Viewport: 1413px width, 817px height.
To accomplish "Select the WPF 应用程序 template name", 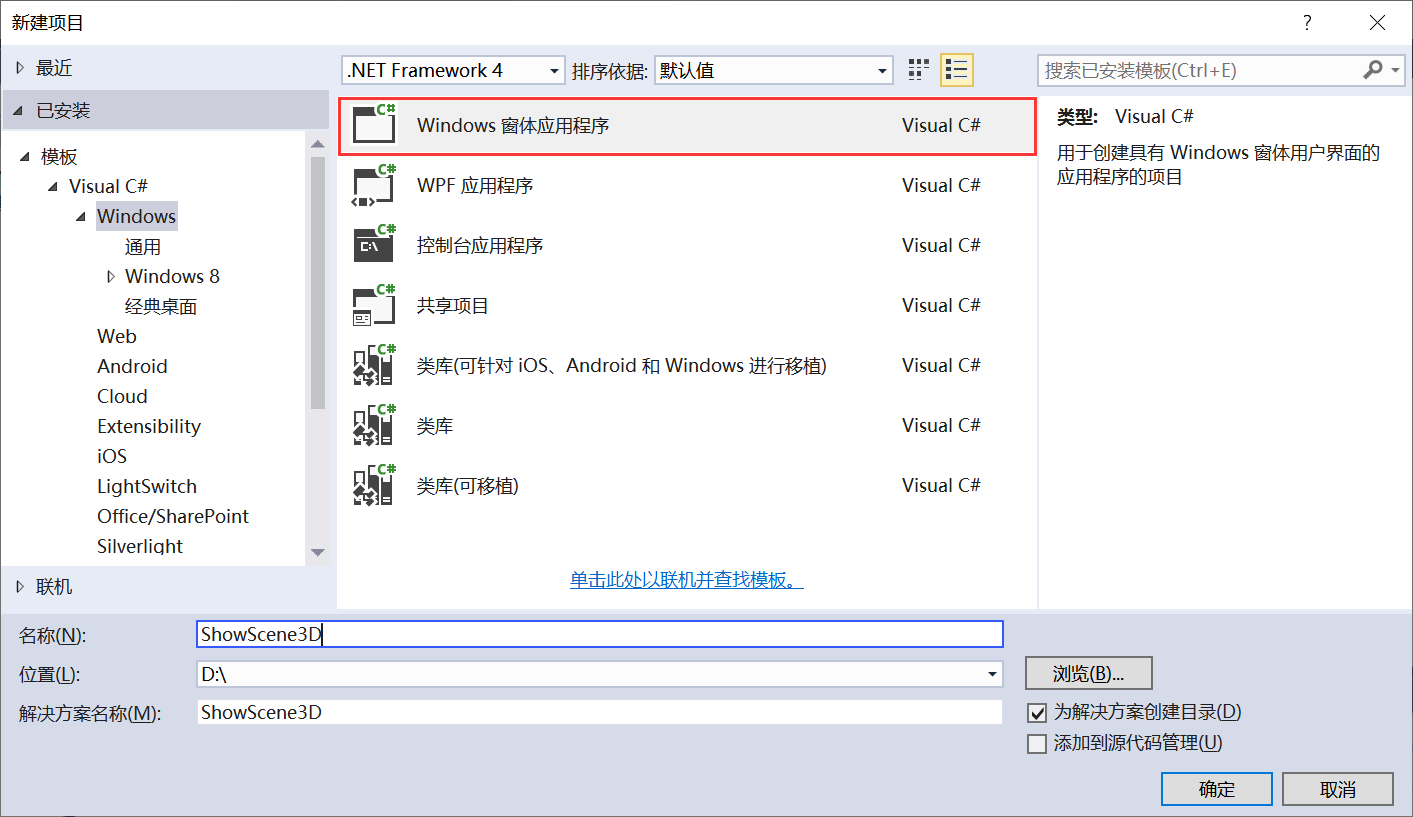I will (475, 185).
